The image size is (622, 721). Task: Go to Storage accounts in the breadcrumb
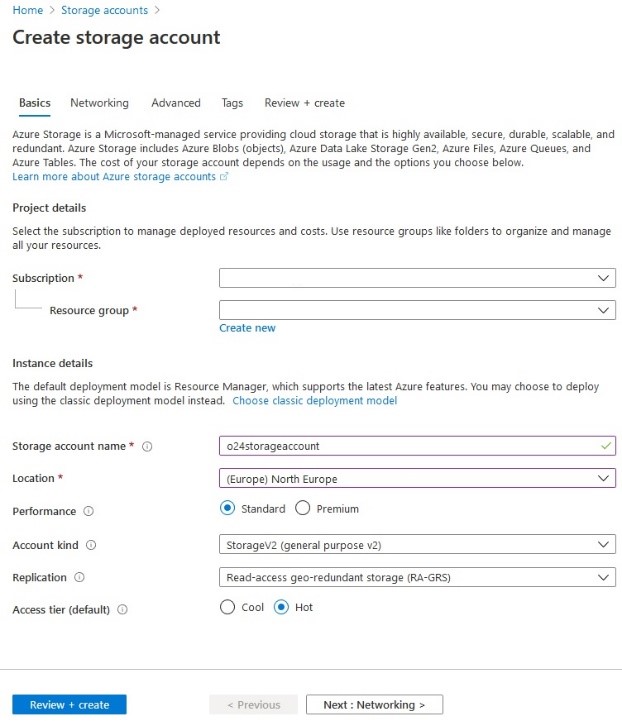point(104,10)
